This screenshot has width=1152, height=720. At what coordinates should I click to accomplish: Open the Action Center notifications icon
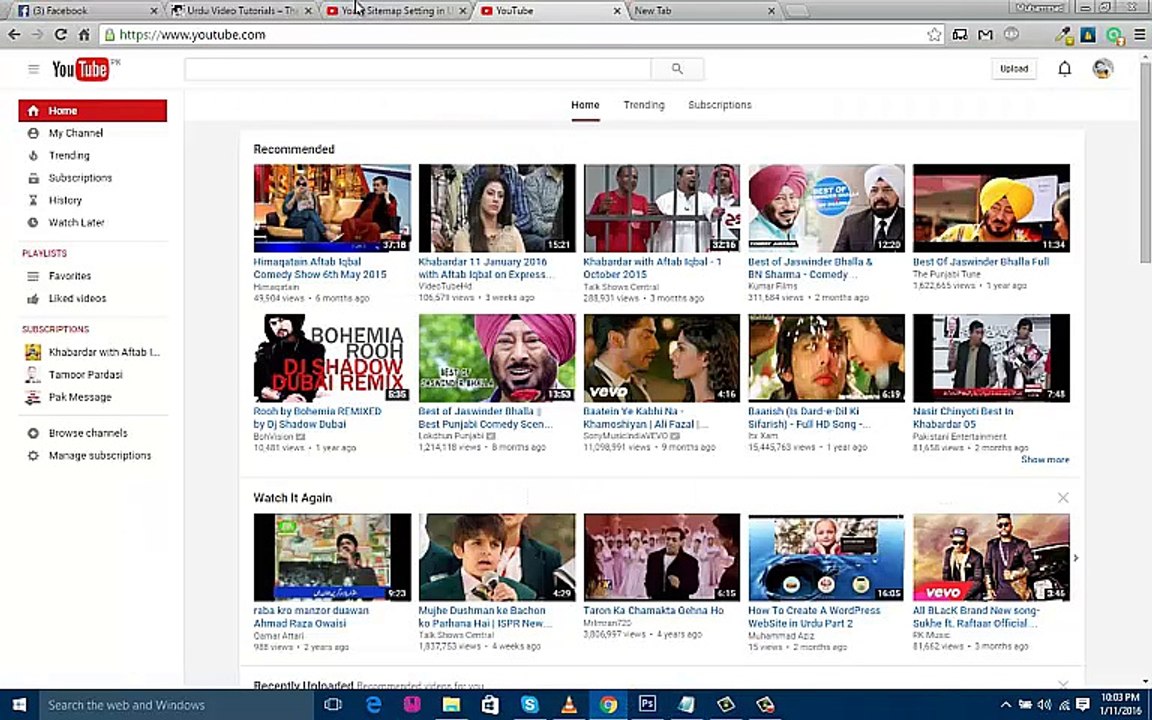[x=1082, y=705]
